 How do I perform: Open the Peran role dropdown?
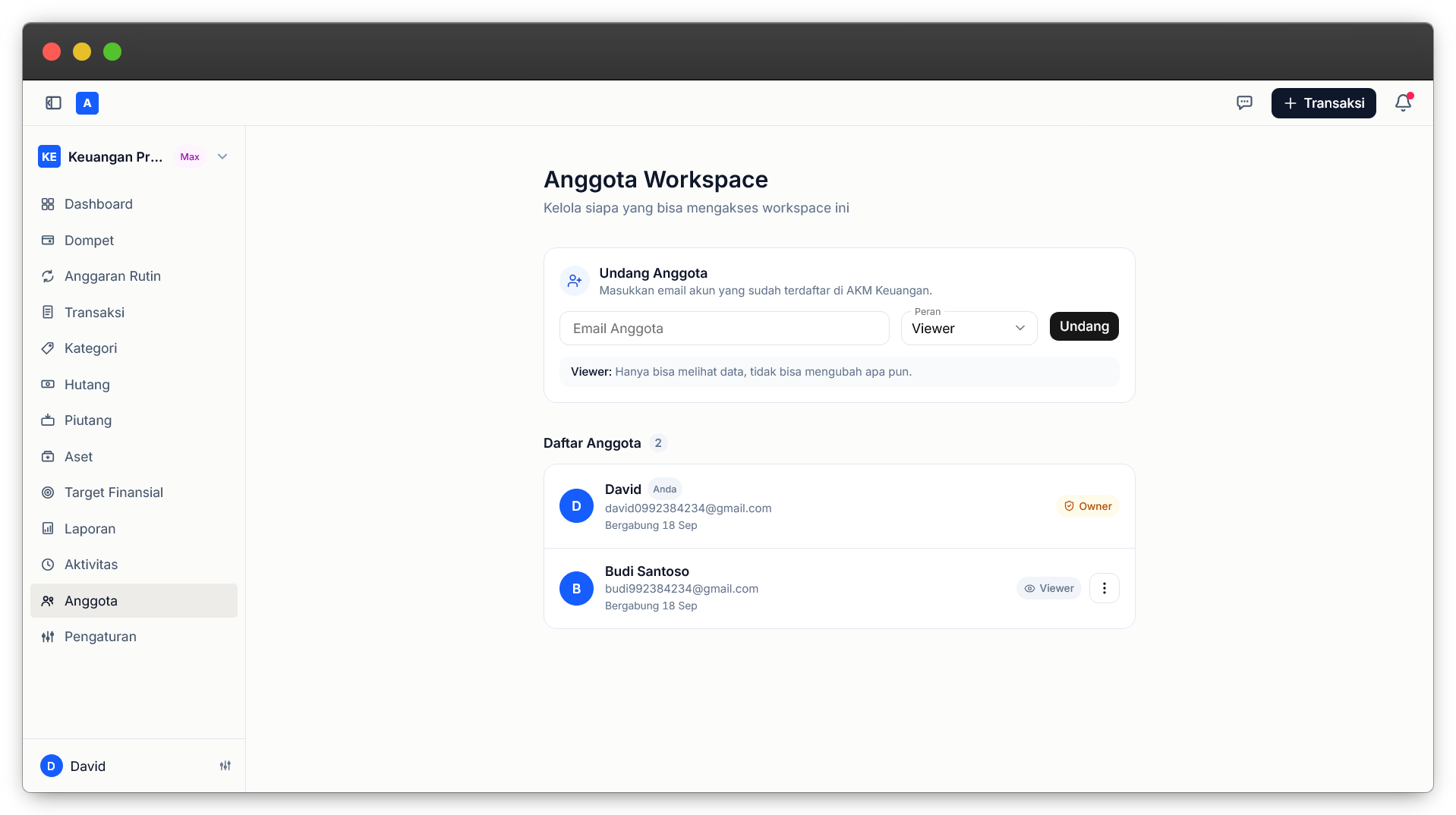969,329
